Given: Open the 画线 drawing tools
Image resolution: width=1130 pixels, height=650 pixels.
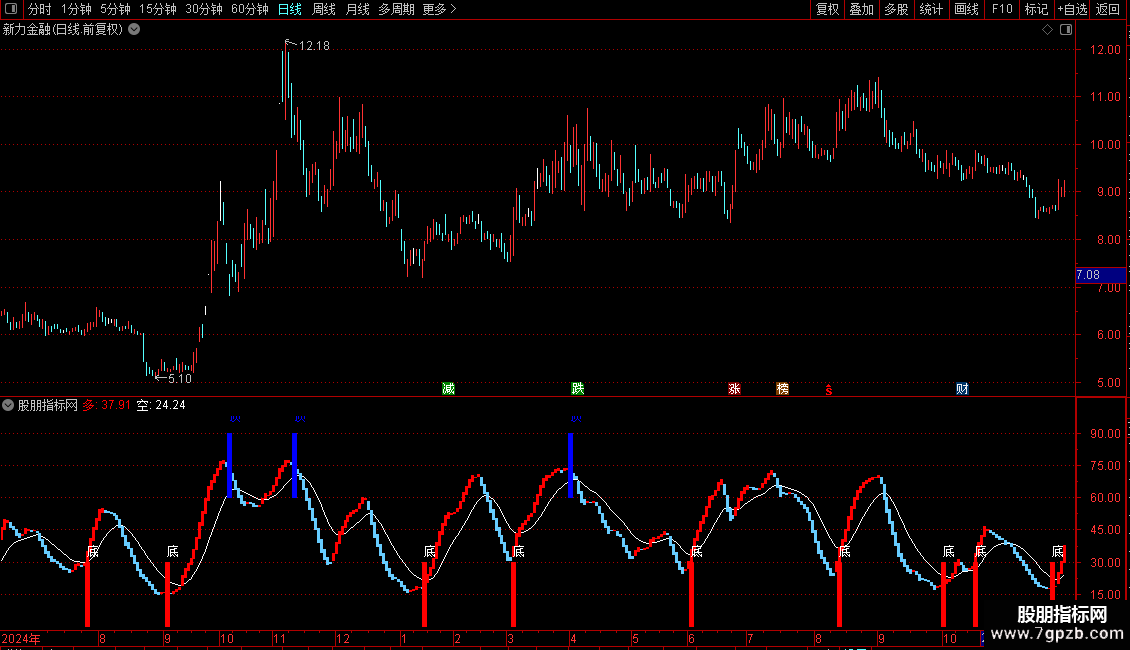Looking at the screenshot, I should (966, 9).
